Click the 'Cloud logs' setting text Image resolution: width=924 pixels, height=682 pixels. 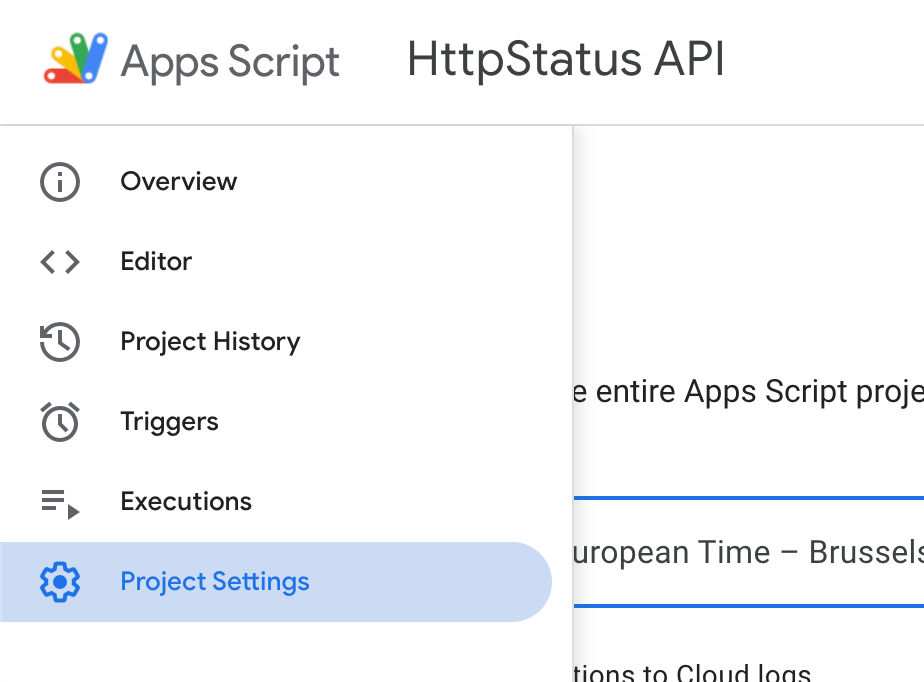[744, 673]
